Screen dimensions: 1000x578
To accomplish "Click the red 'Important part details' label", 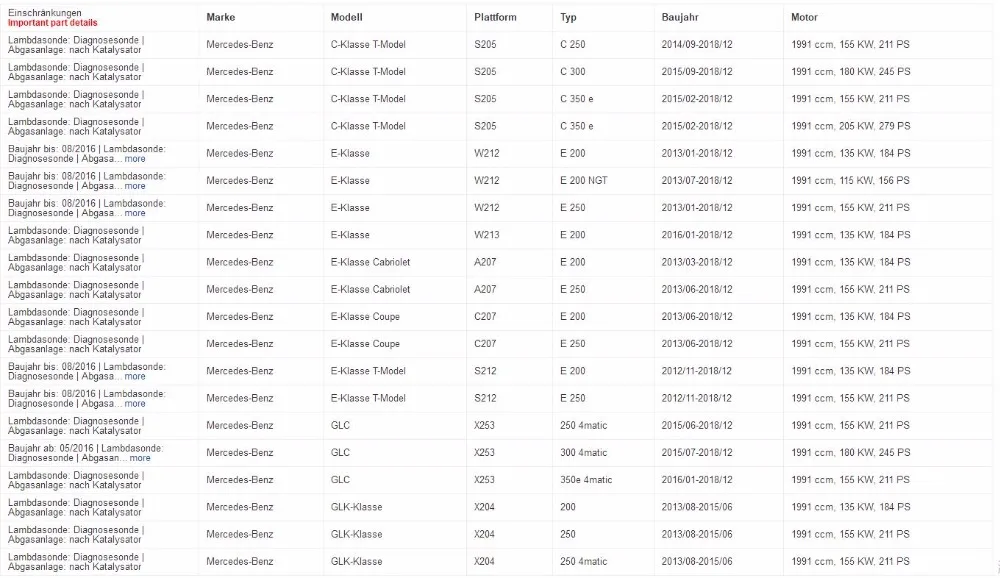I will pos(52,23).
